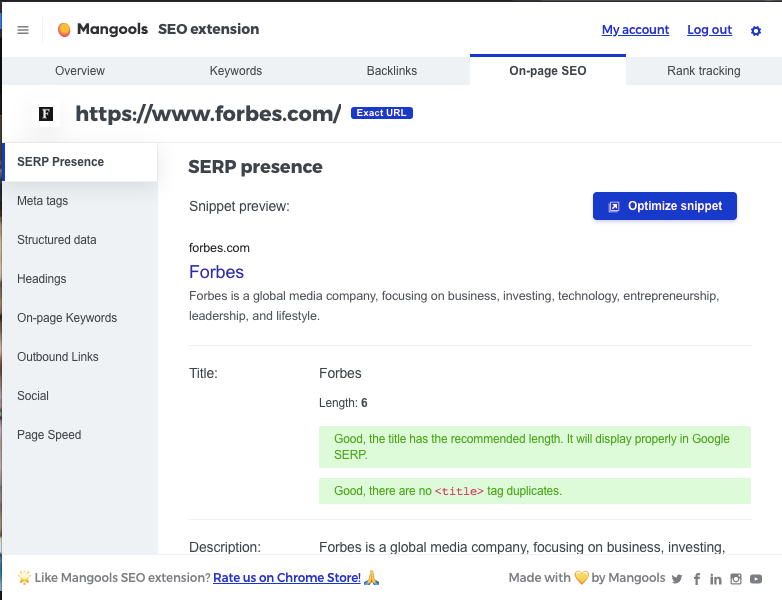Open Mangools Instagram page icon
This screenshot has width=782, height=600.
coord(736,579)
